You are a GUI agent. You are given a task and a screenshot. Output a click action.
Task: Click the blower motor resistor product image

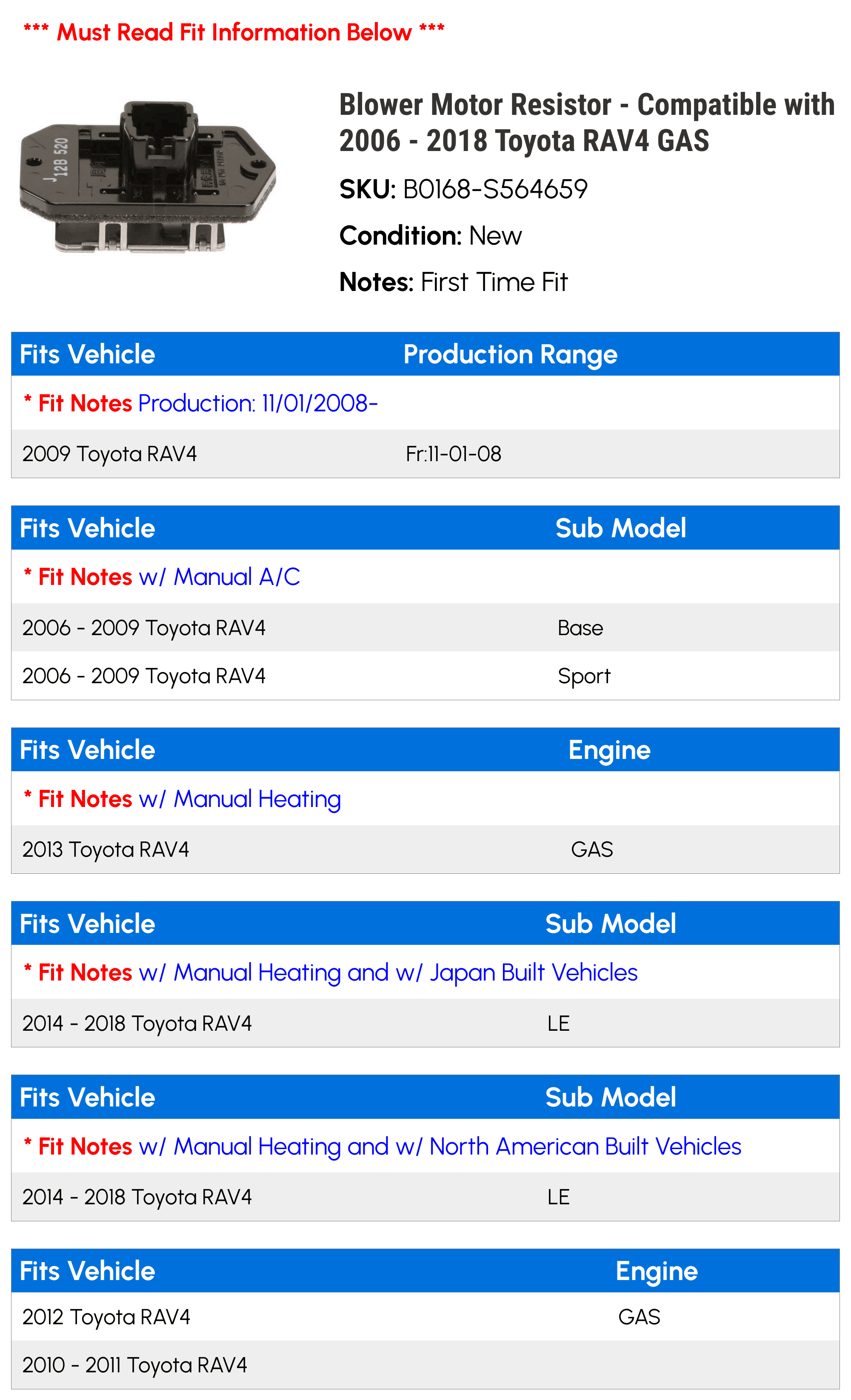148,176
